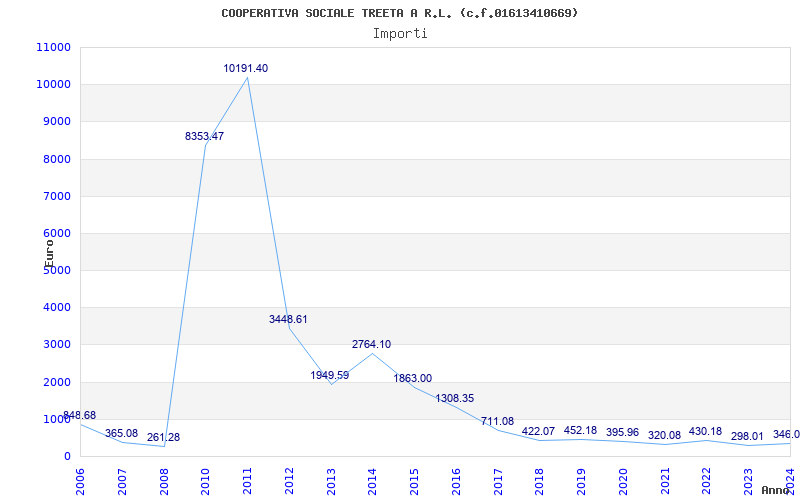
Task: Click the 9000 y-axis tick label
Action: pyautogui.click(x=56, y=122)
